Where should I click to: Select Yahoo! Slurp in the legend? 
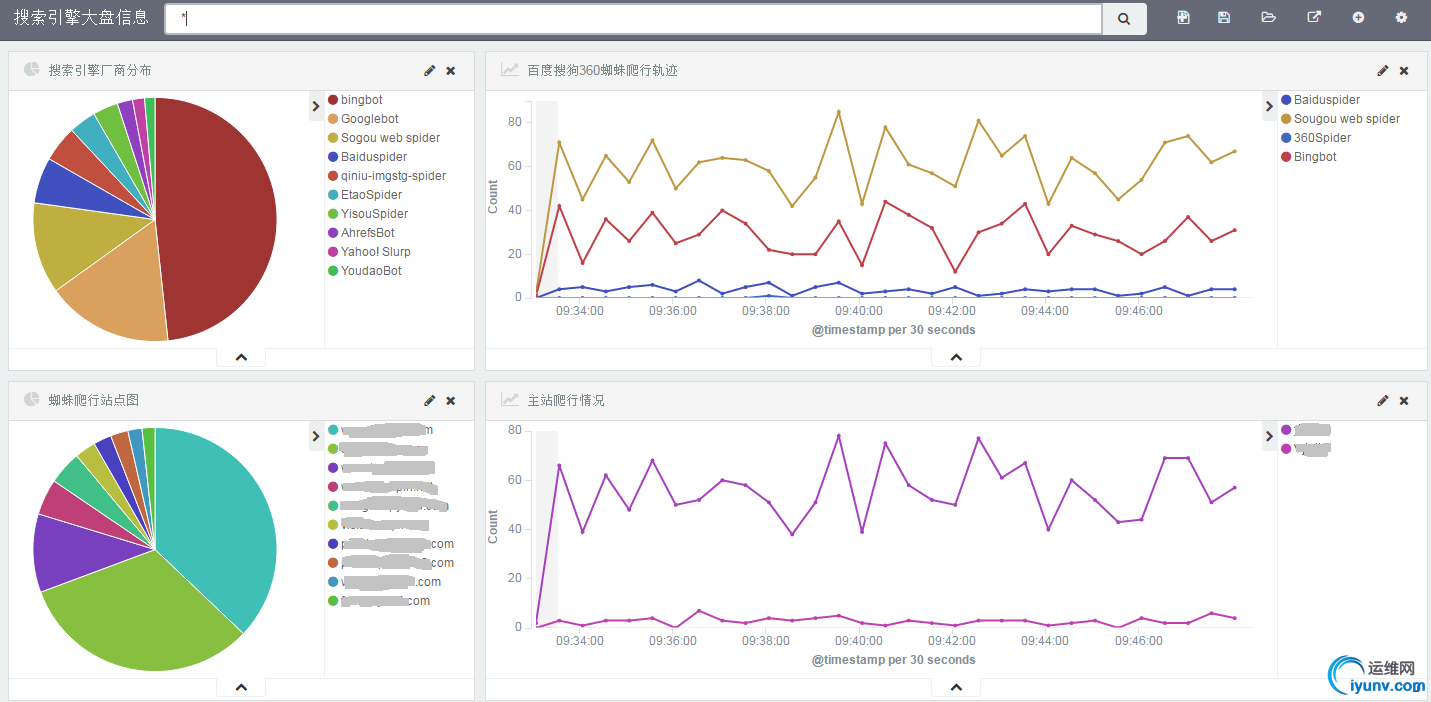[x=376, y=252]
